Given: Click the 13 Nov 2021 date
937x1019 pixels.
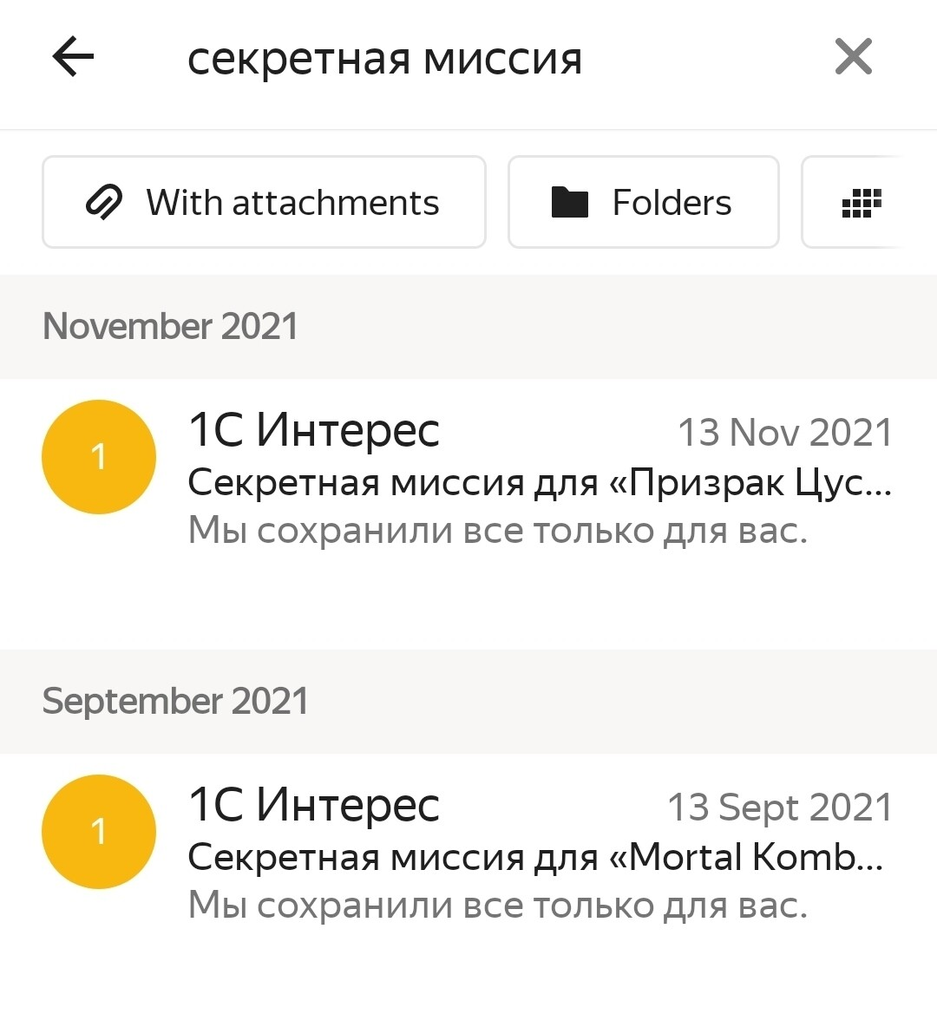Looking at the screenshot, I should (x=785, y=433).
